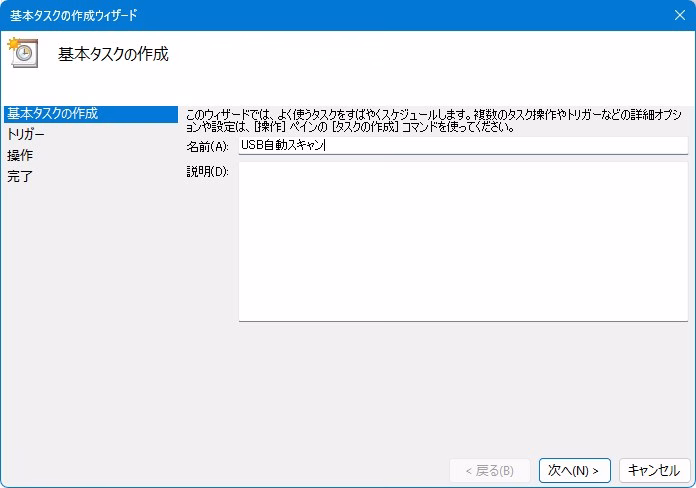Viewport: 696px width, 488px height.
Task: Open the 操作 step in sidebar
Action: (20, 155)
